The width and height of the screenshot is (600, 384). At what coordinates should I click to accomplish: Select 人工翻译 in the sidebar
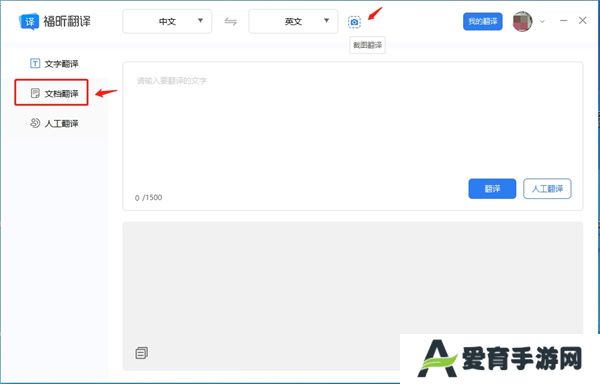54,123
